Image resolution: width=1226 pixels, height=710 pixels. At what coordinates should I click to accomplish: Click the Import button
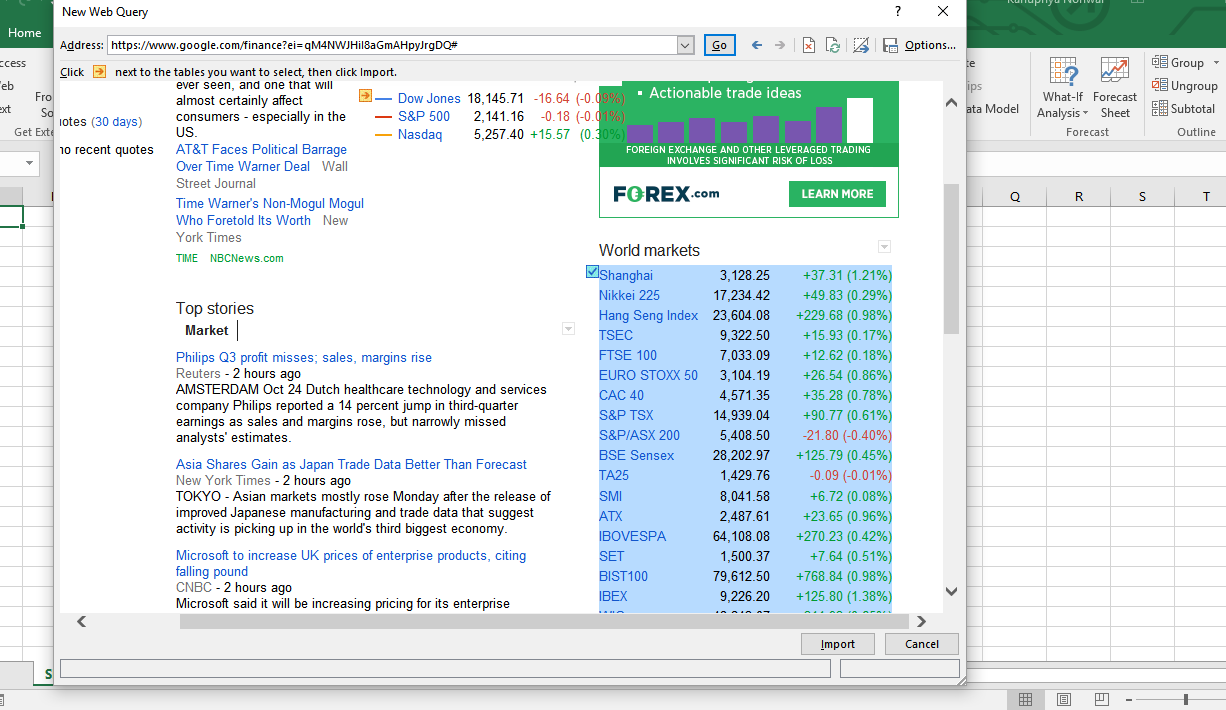click(838, 644)
